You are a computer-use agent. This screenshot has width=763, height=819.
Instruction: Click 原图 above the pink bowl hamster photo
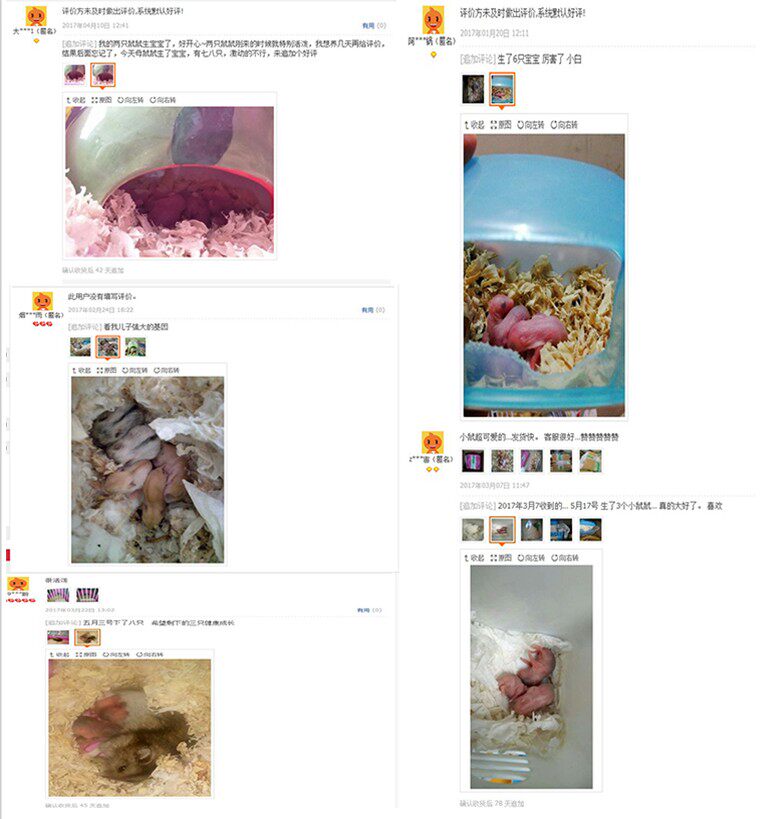pyautogui.click(x=101, y=100)
